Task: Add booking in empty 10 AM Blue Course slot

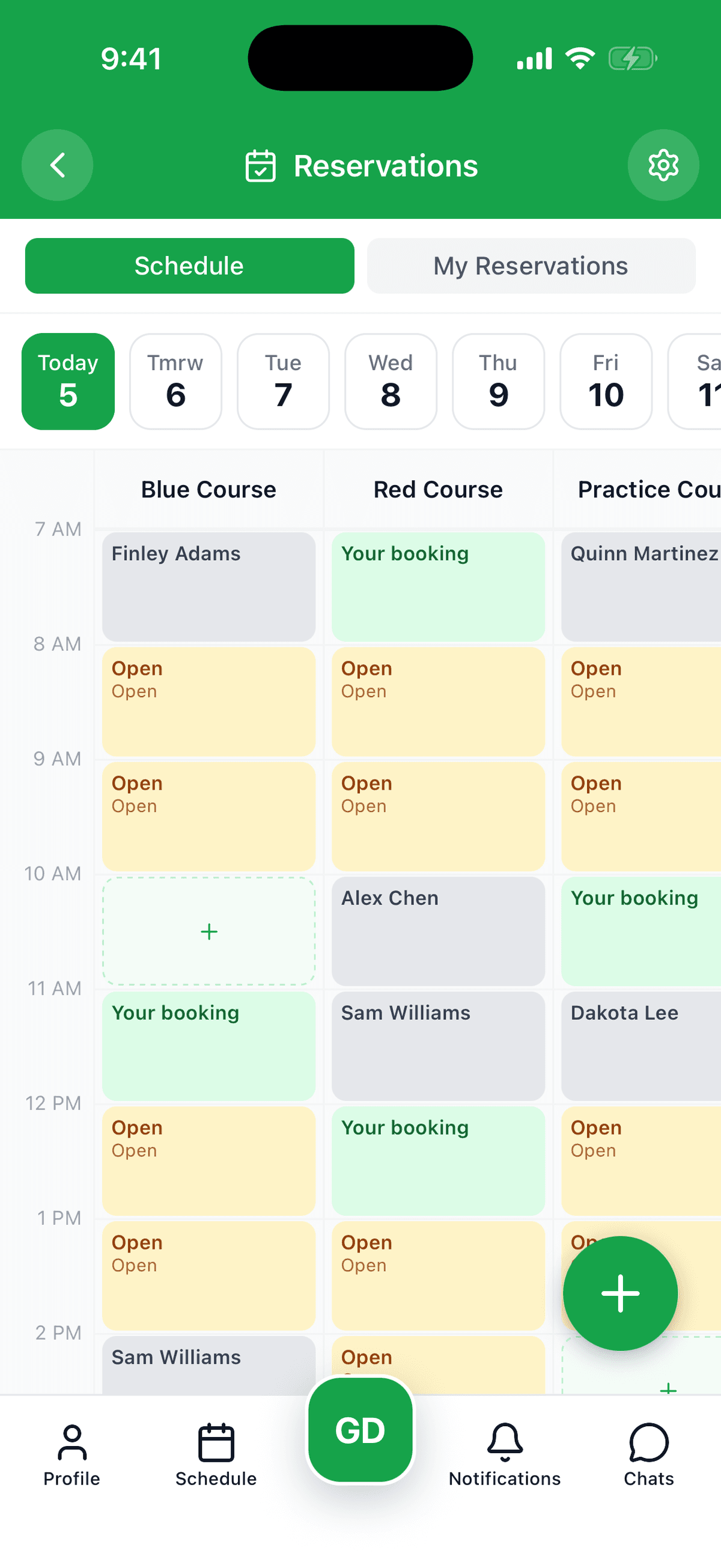Action: (x=208, y=931)
